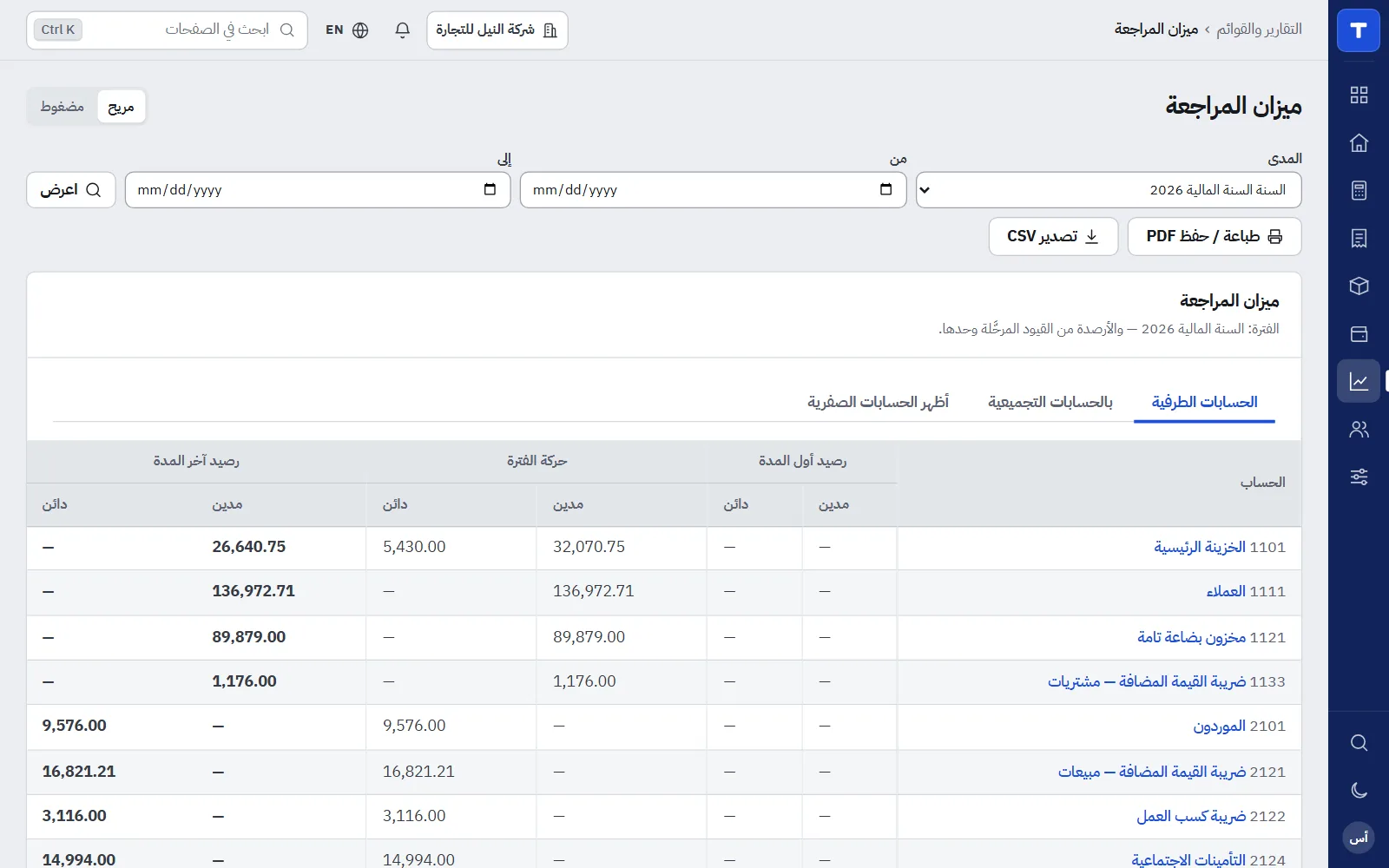Click the من date input field
The image size is (1389, 868).
(x=713, y=190)
